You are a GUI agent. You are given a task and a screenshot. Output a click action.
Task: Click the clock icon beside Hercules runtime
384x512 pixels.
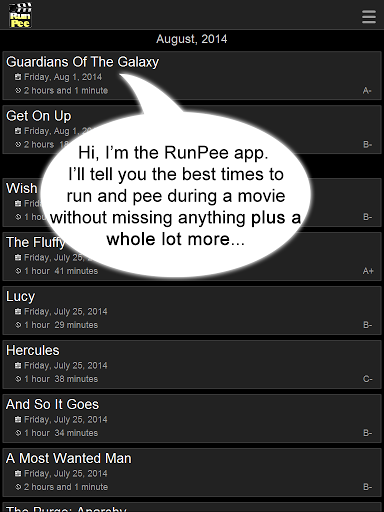pyautogui.click(x=18, y=379)
